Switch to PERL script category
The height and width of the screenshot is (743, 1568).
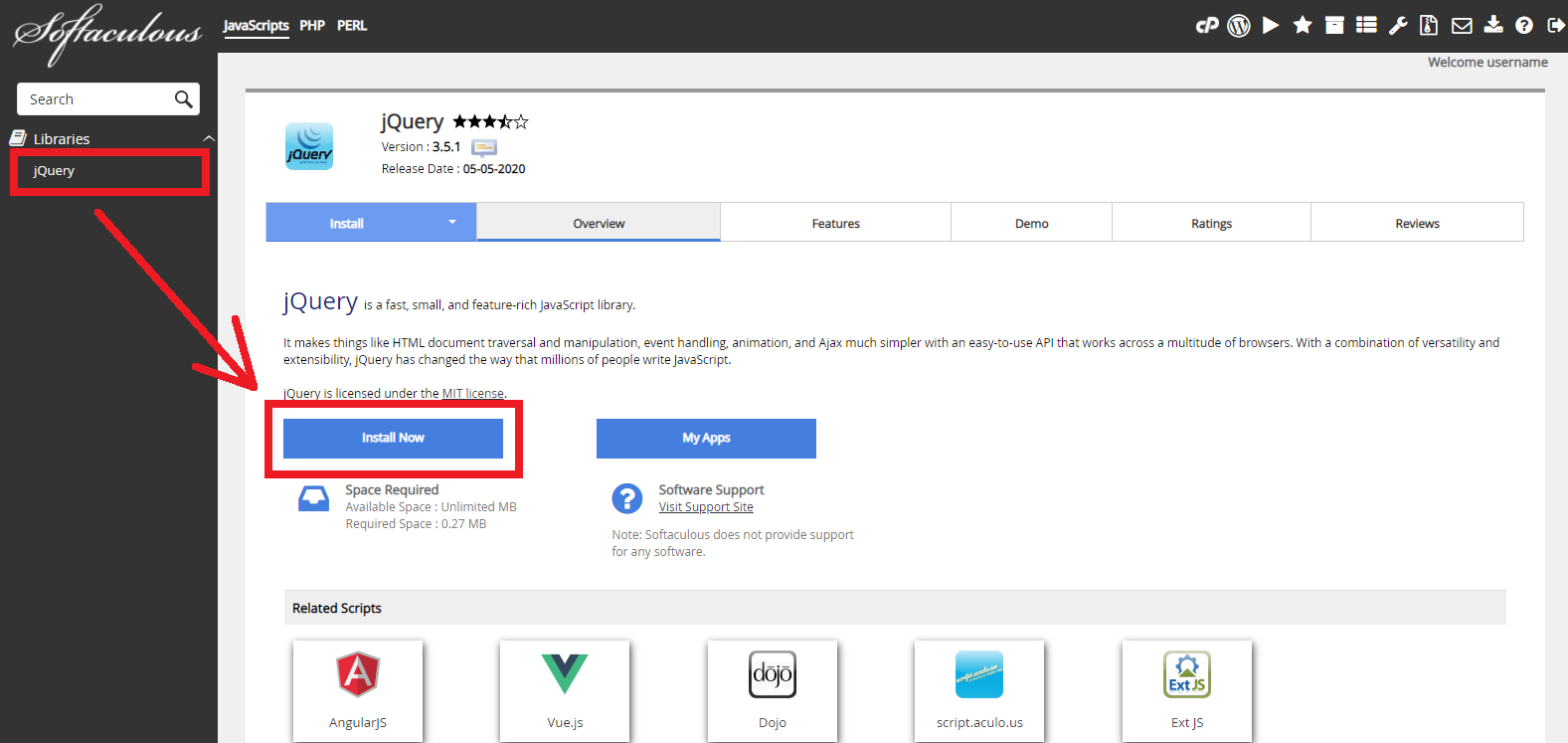pyautogui.click(x=352, y=26)
